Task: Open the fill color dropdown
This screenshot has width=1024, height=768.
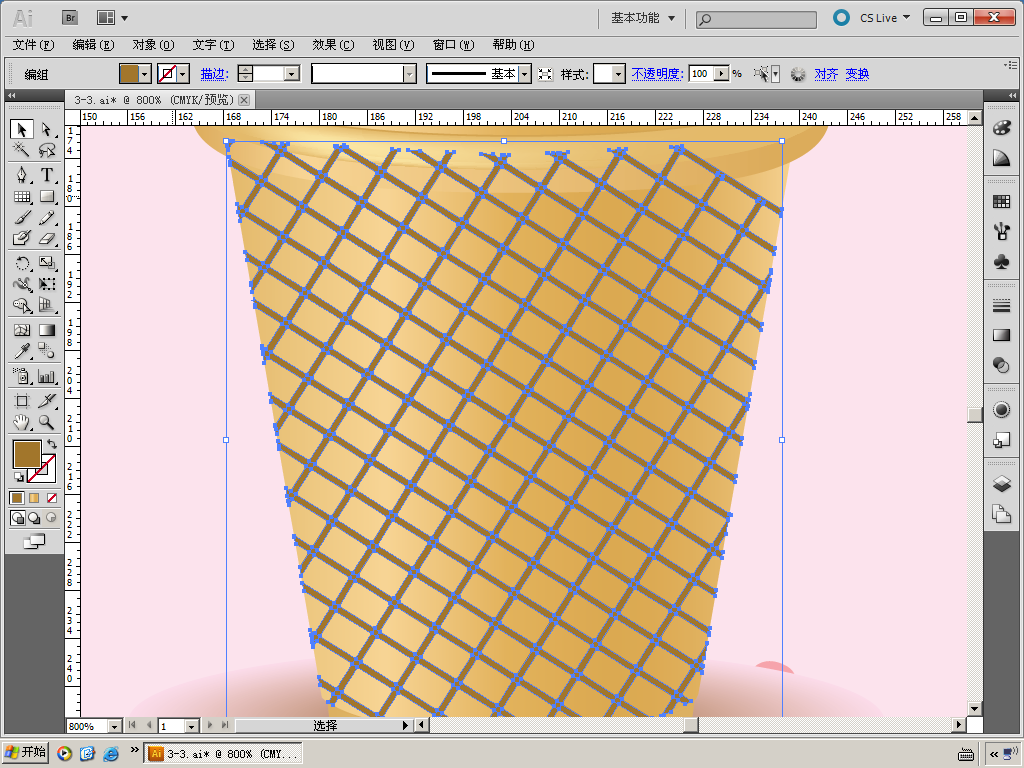Action: pos(146,74)
